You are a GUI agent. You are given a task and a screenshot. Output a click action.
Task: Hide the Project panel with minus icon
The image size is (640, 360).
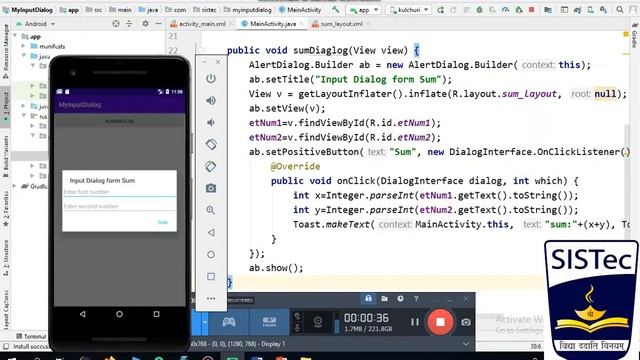(x=158, y=24)
